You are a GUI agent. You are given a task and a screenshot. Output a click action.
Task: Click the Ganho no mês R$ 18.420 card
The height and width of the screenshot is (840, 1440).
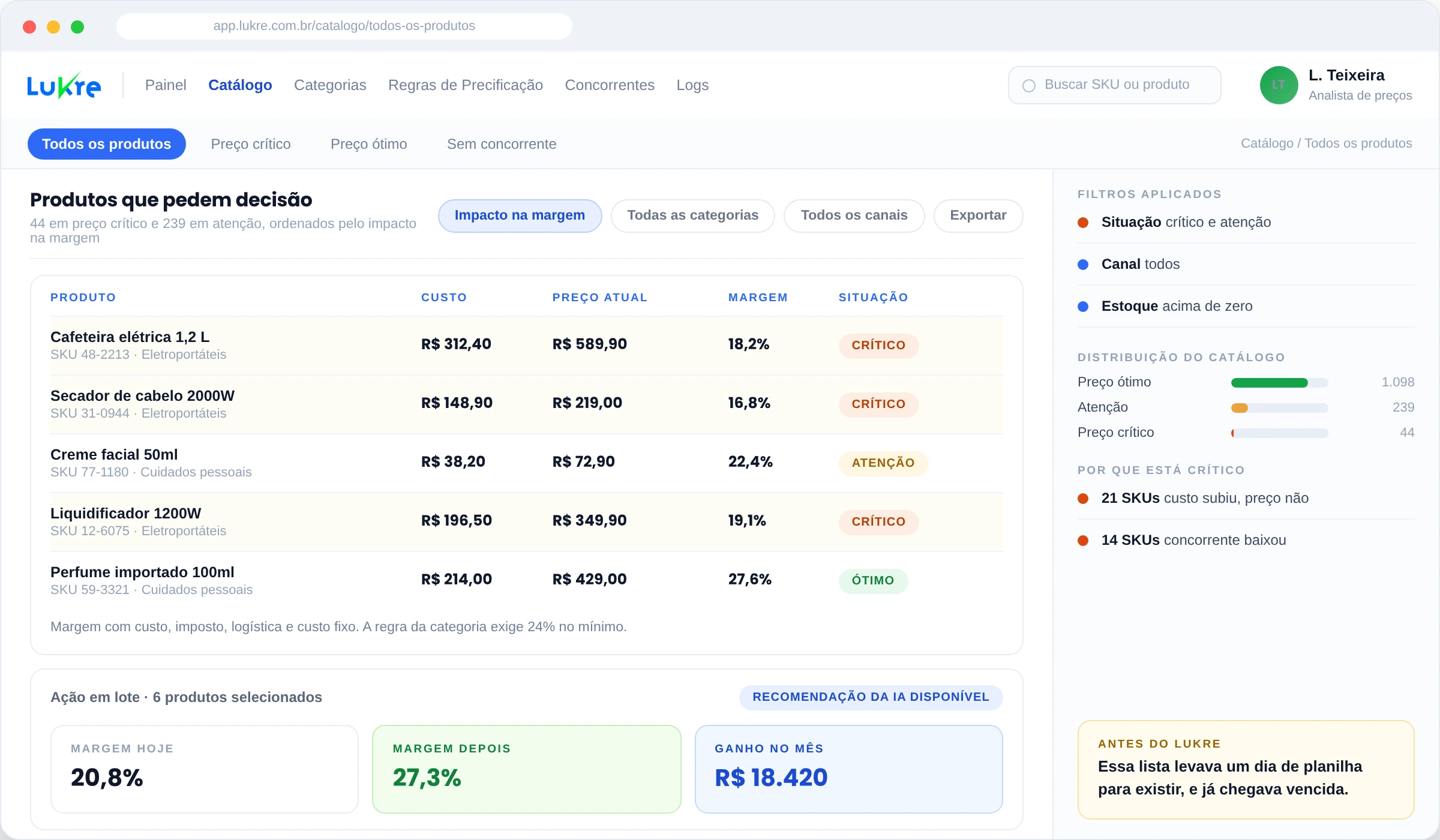(849, 769)
